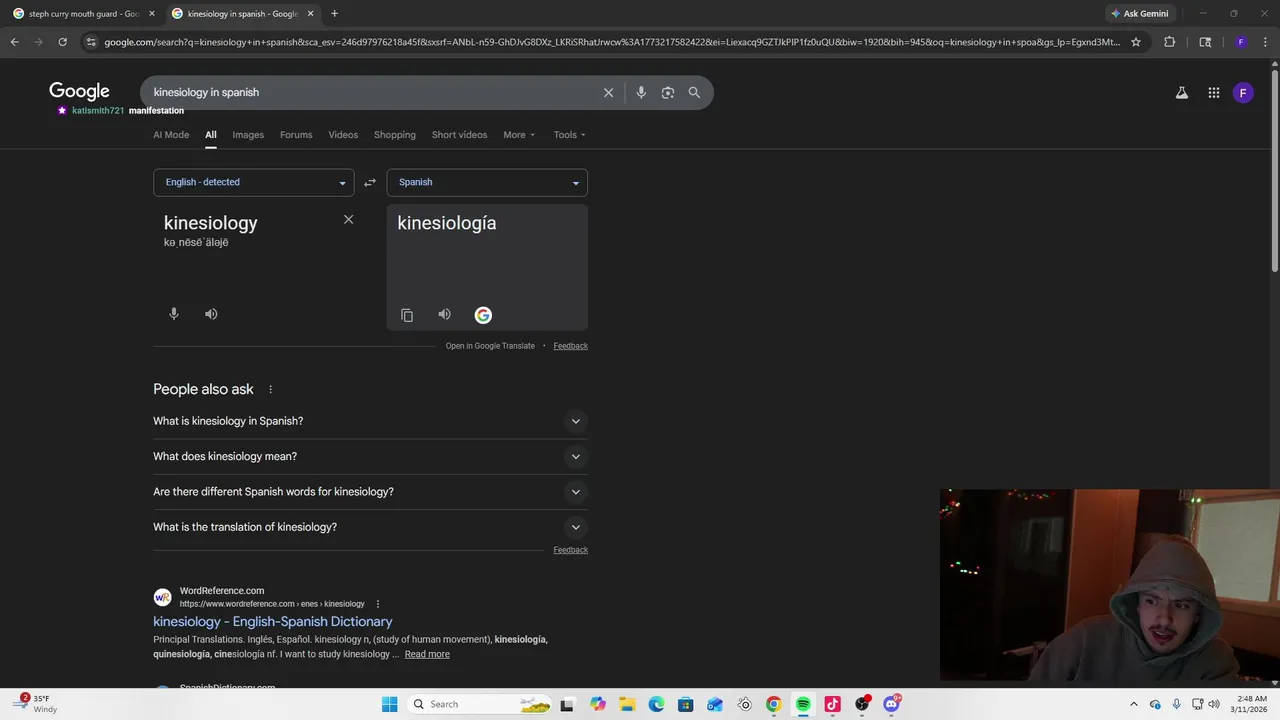Open the Google apps grid
1280x720 pixels.
coord(1214,93)
